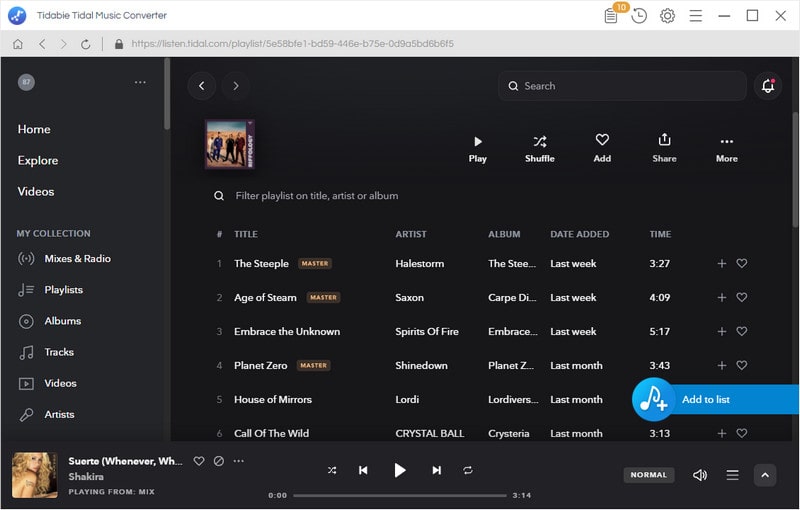Navigate forward in the address toolbar
Image resolution: width=800 pixels, height=510 pixels.
pos(64,44)
